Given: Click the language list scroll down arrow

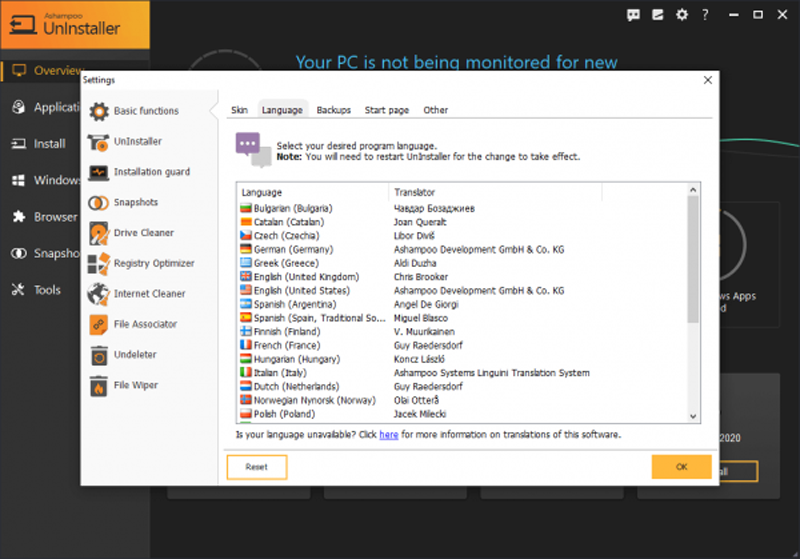Looking at the screenshot, I should [x=693, y=416].
